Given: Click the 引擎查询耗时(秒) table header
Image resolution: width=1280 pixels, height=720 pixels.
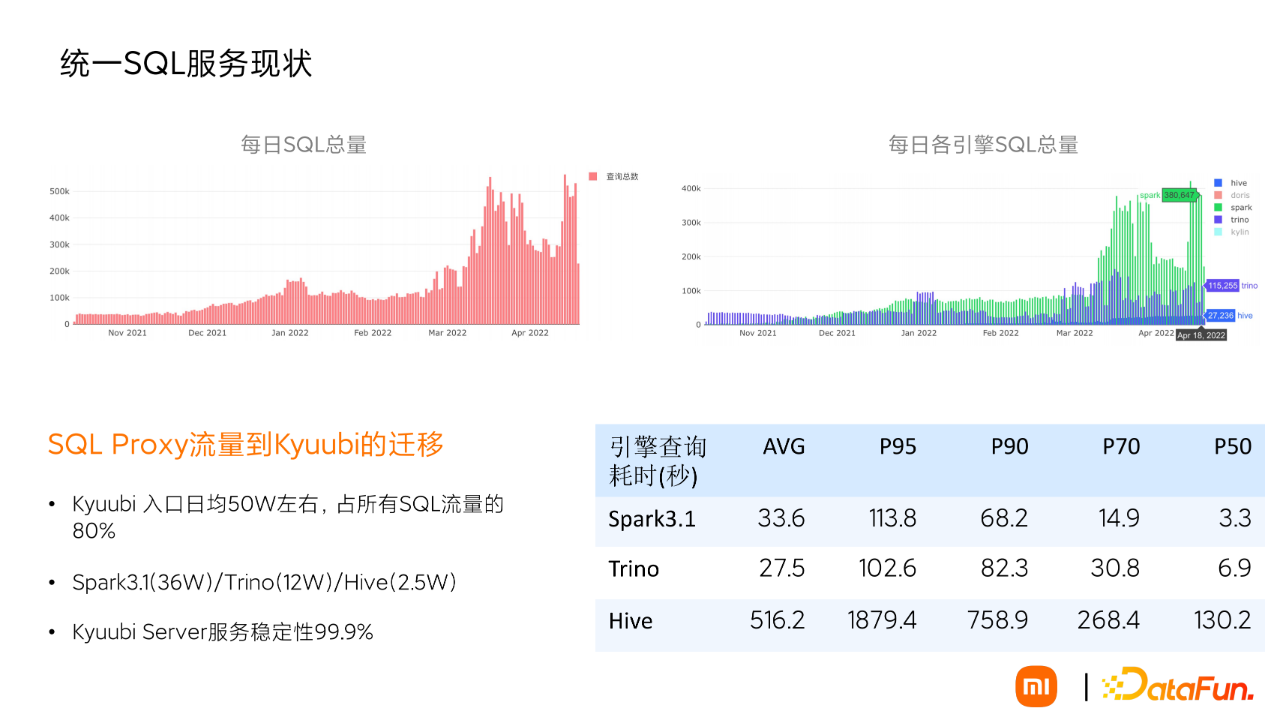Looking at the screenshot, I should tap(658, 461).
